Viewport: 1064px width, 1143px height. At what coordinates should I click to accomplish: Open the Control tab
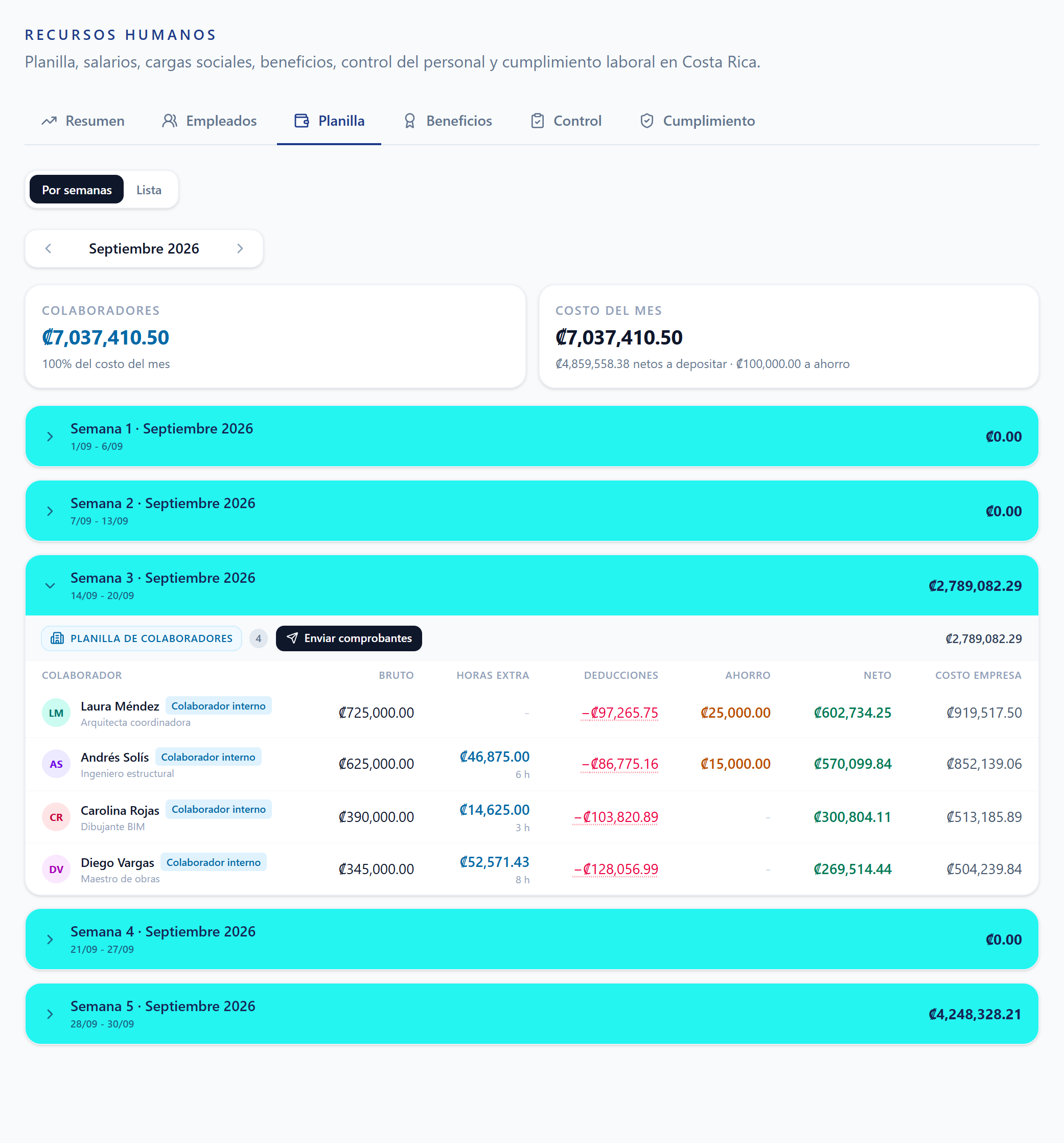tap(566, 121)
